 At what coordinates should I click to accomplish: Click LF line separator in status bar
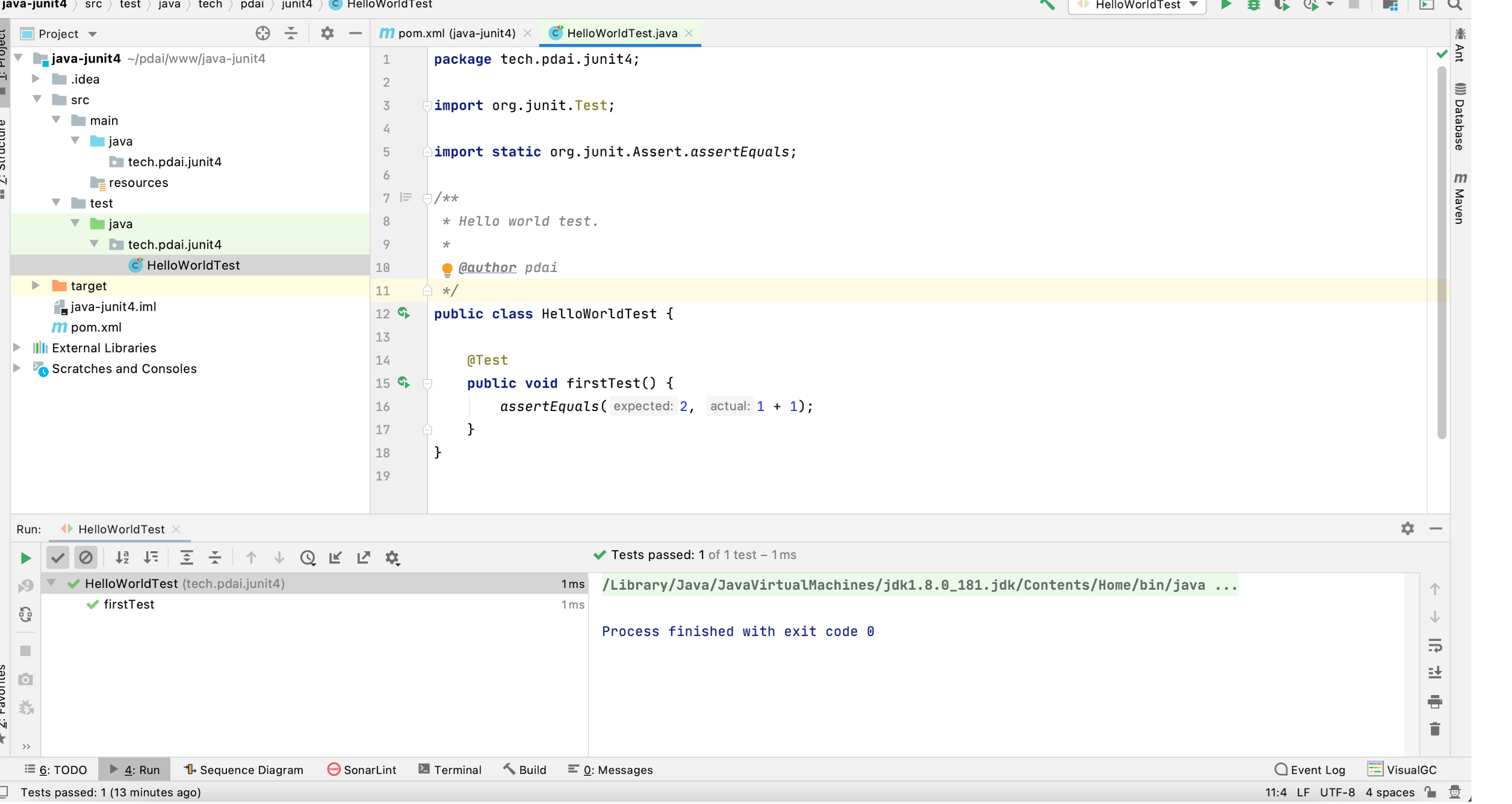pos(1303,792)
